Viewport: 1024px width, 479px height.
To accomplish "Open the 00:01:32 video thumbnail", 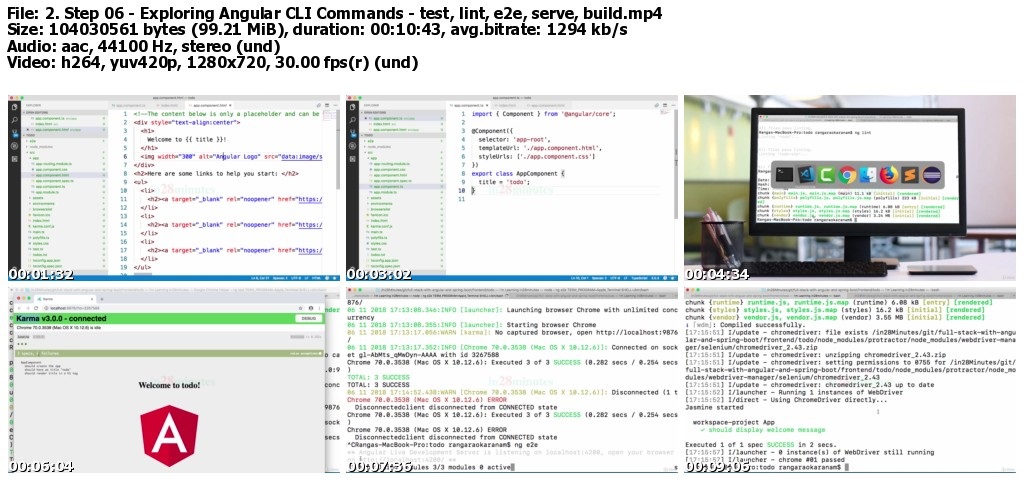I will (x=174, y=188).
